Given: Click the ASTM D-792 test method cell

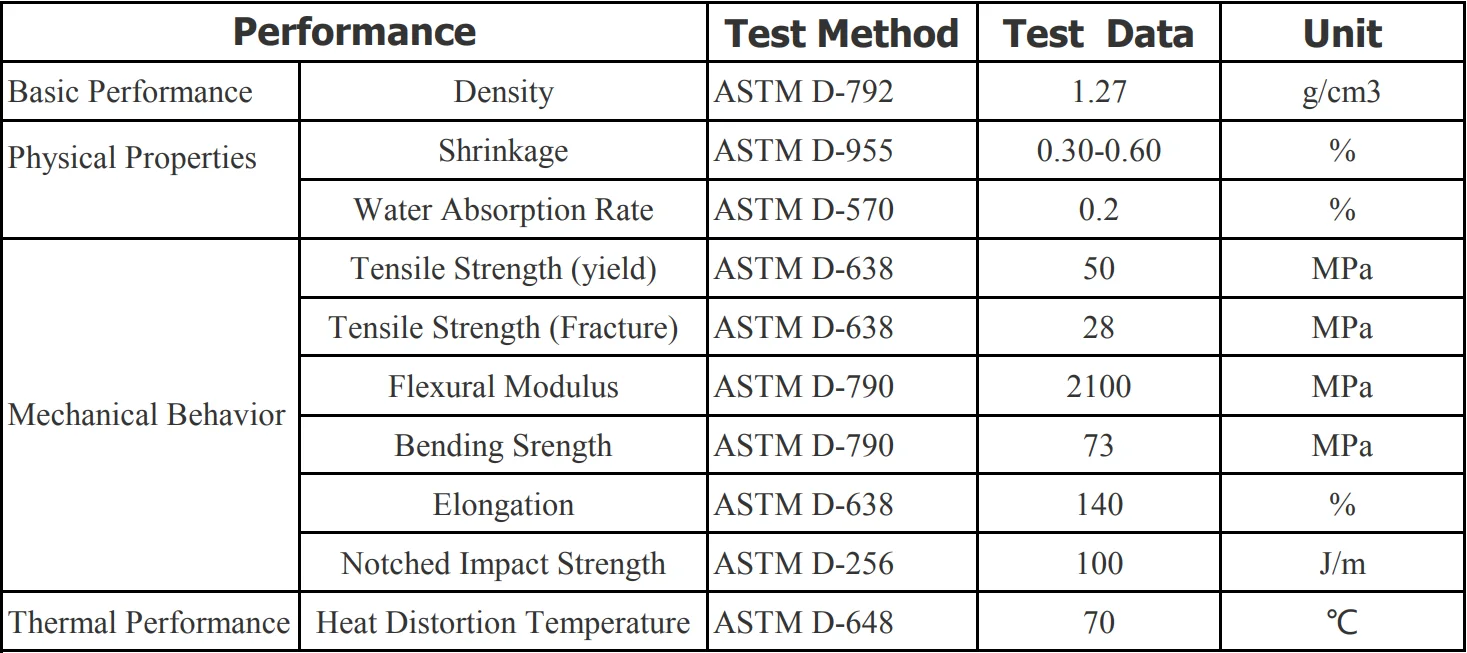Looking at the screenshot, I should (x=803, y=92).
